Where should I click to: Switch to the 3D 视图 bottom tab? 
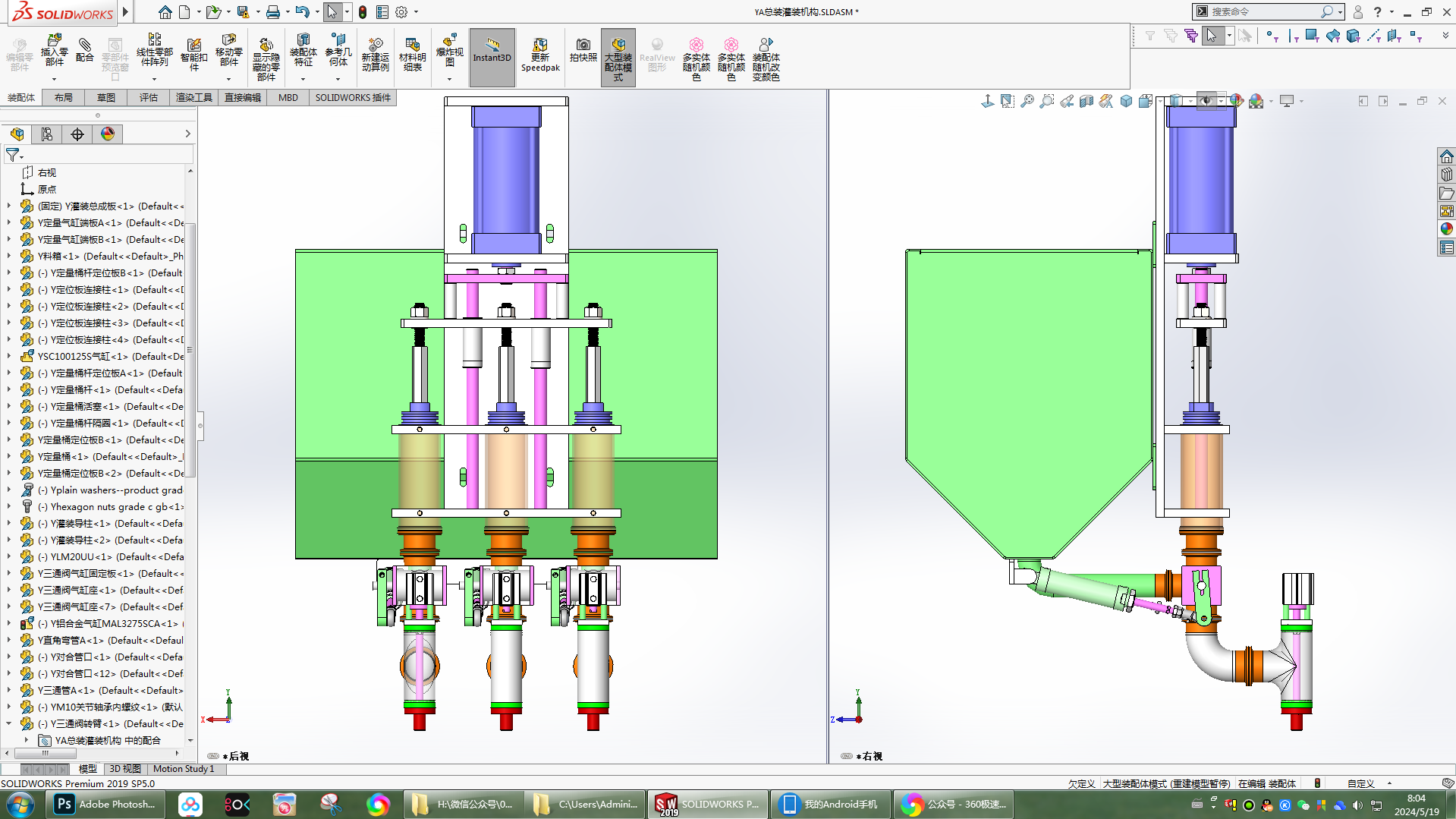(x=125, y=769)
